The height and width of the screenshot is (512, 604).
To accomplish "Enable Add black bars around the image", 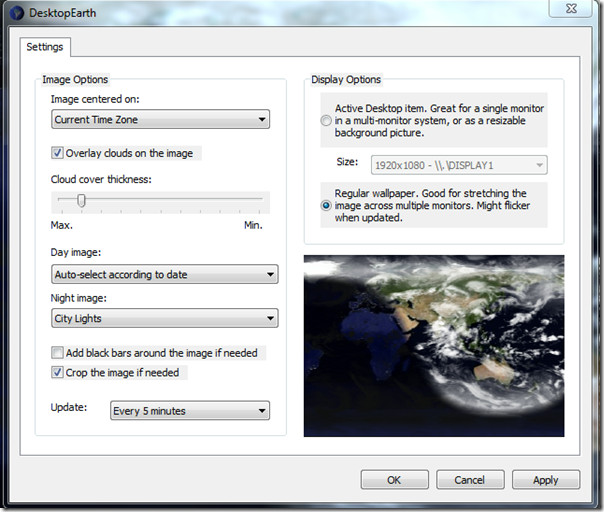I will [57, 353].
